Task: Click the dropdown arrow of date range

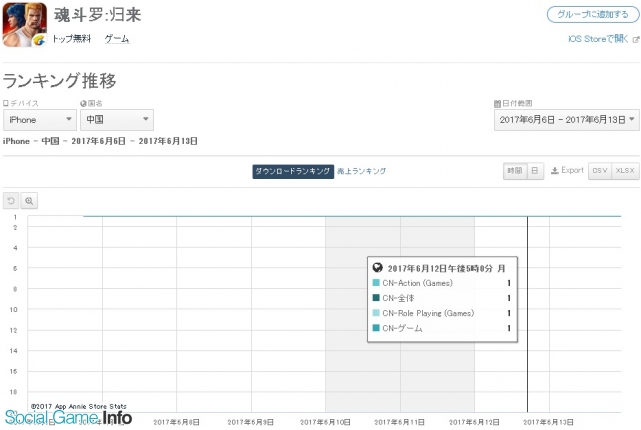Action: (632, 119)
